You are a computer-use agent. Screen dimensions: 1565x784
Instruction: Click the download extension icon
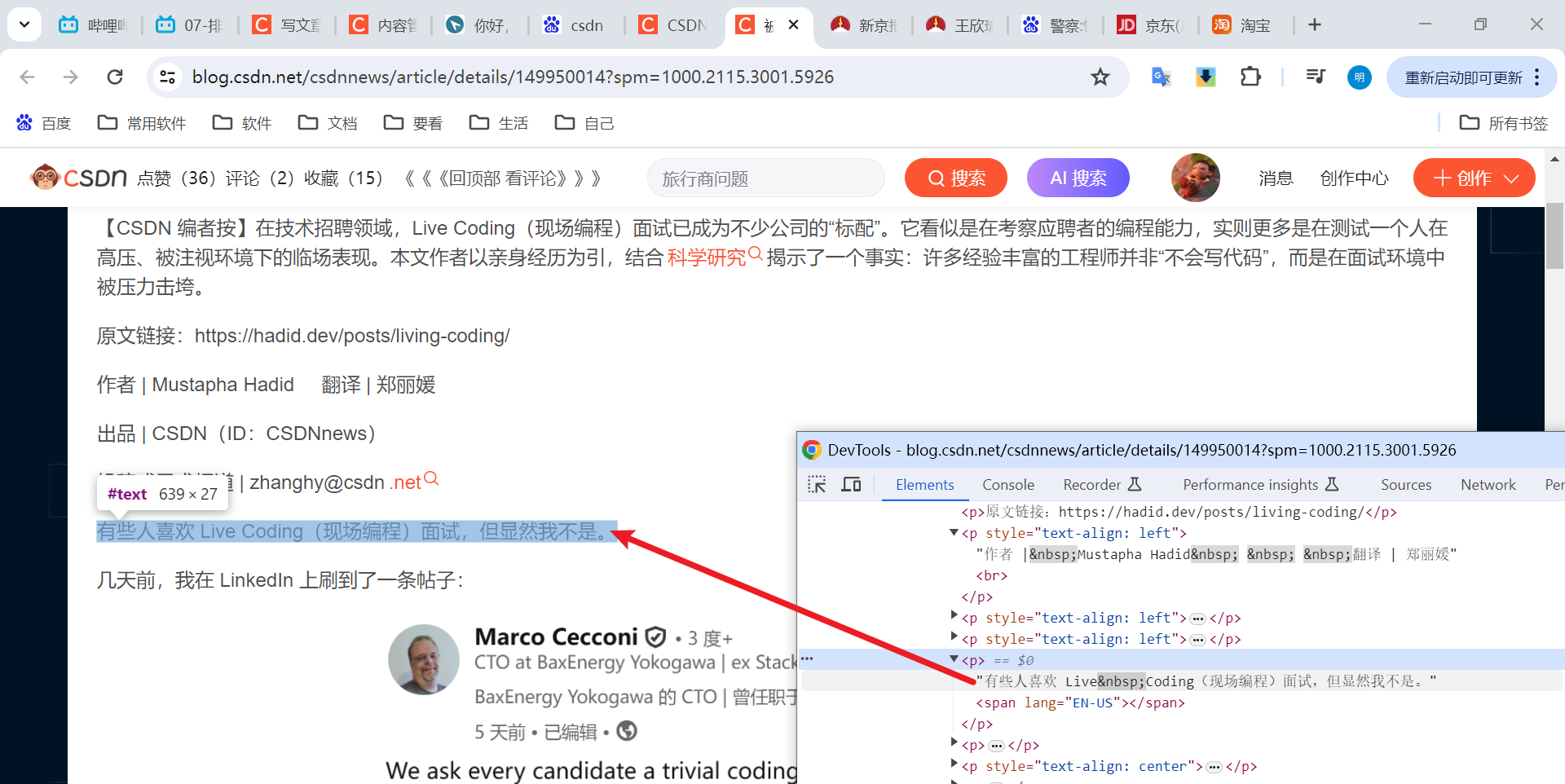pos(1206,77)
